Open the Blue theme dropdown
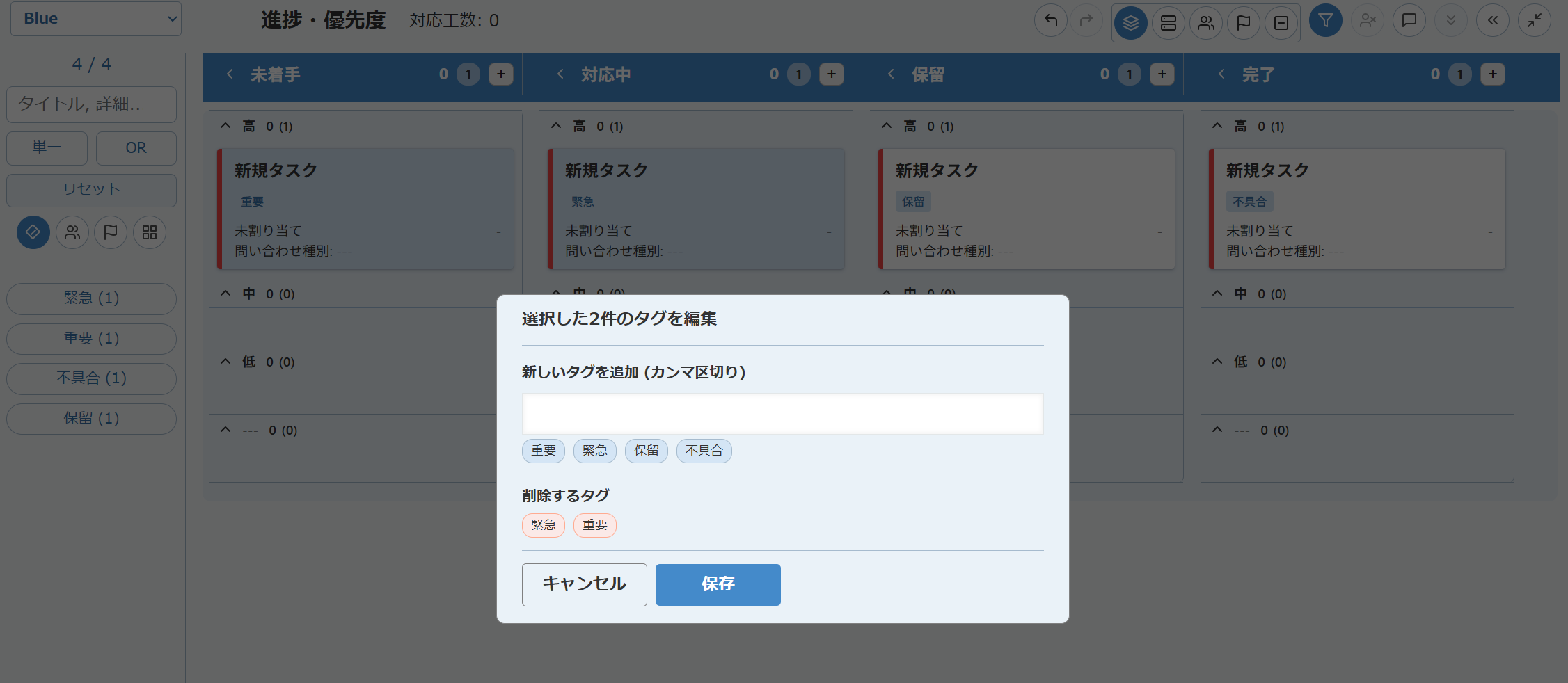The height and width of the screenshot is (683, 1568). point(96,19)
